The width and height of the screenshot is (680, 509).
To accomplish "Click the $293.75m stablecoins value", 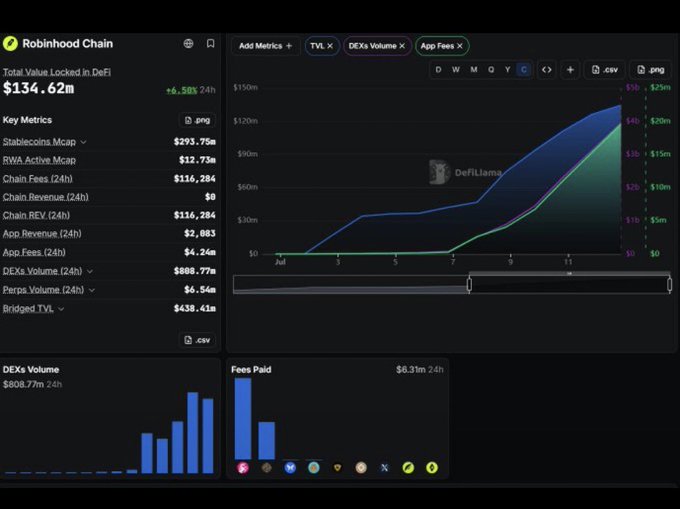I will 195,142.
